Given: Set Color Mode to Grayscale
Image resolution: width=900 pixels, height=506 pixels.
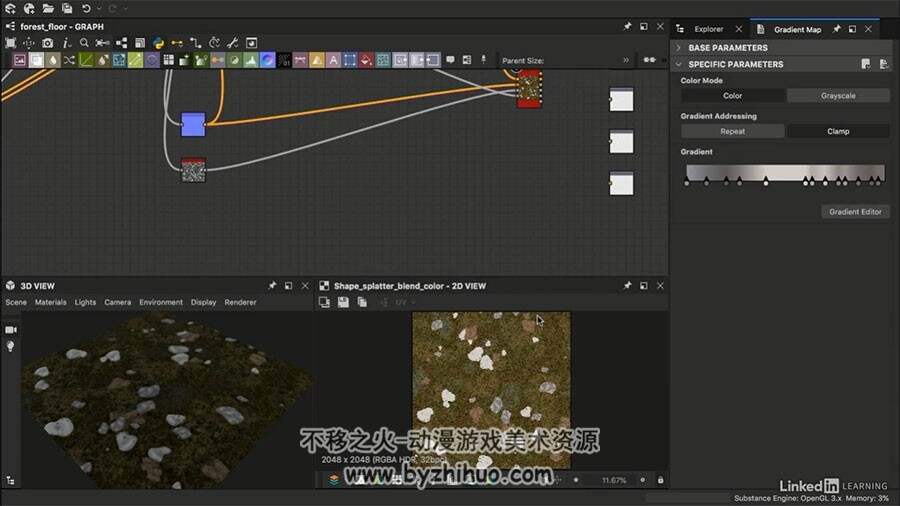Looking at the screenshot, I should pyautogui.click(x=838, y=96).
